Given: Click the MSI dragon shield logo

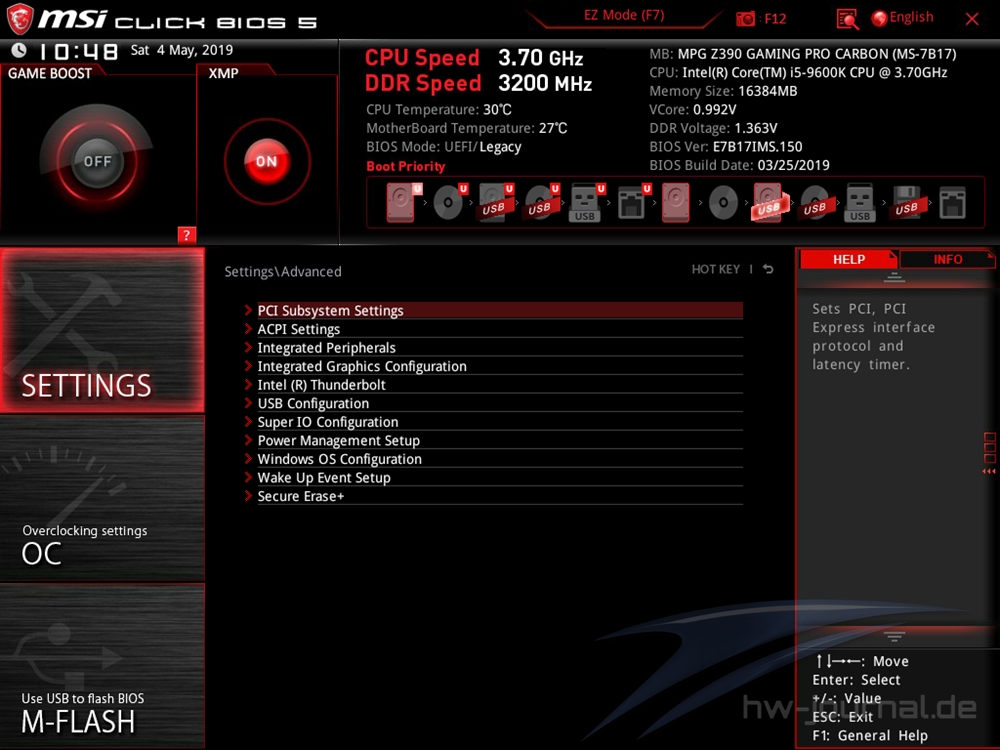Looking at the screenshot, I should point(20,19).
